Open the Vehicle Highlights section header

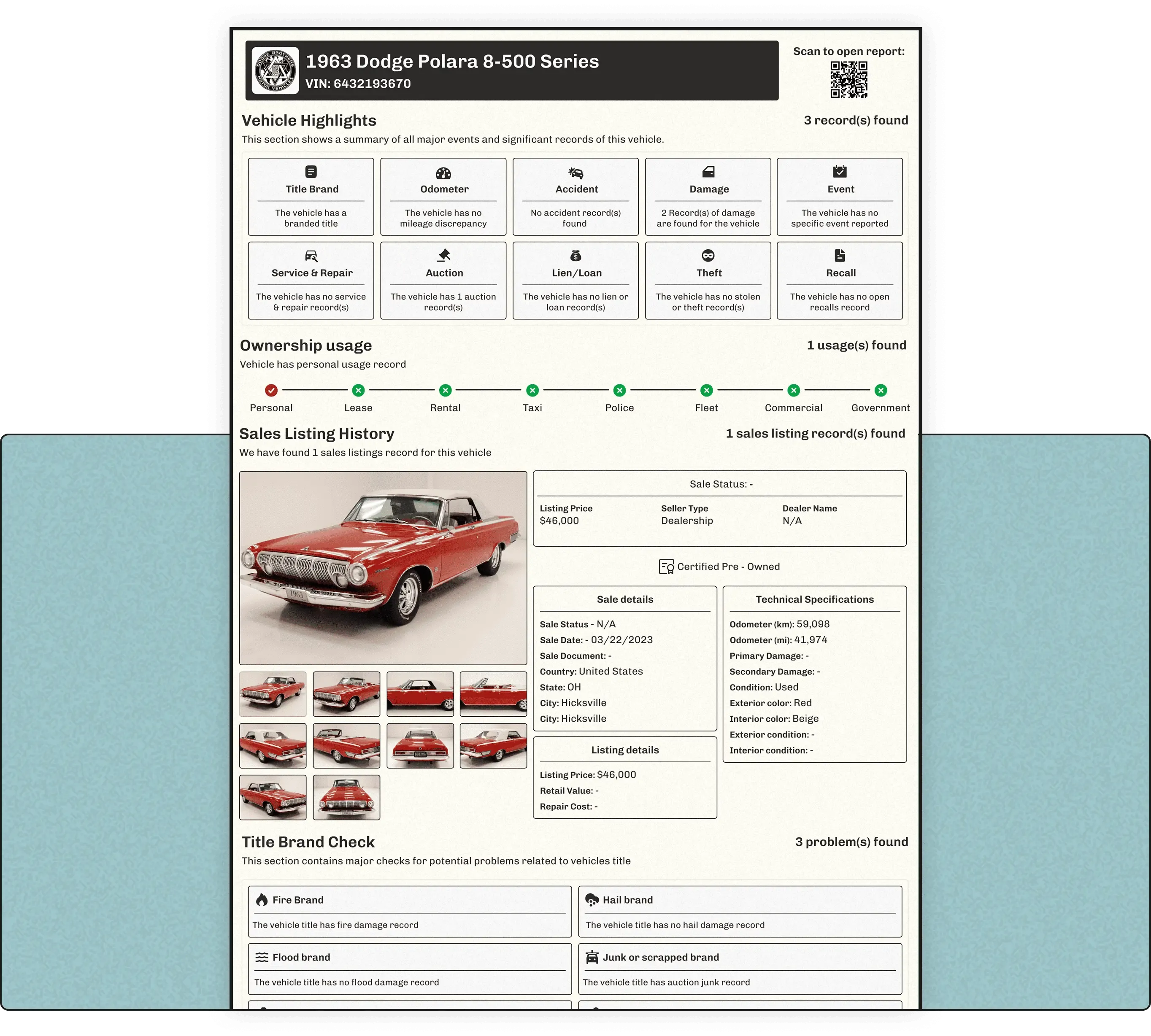coord(308,120)
